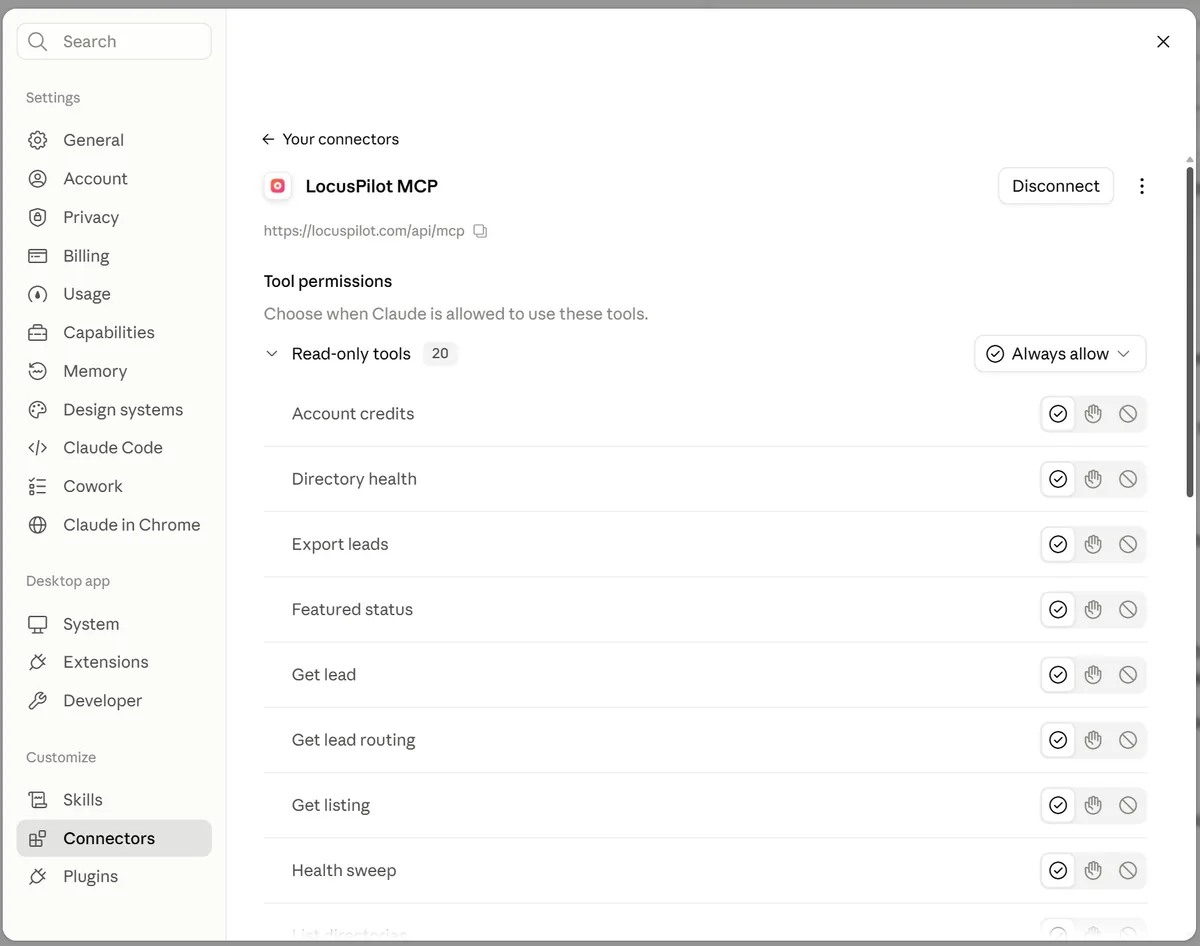Open Claude in Chrome settings
The image size is (1200, 946).
click(x=114, y=525)
